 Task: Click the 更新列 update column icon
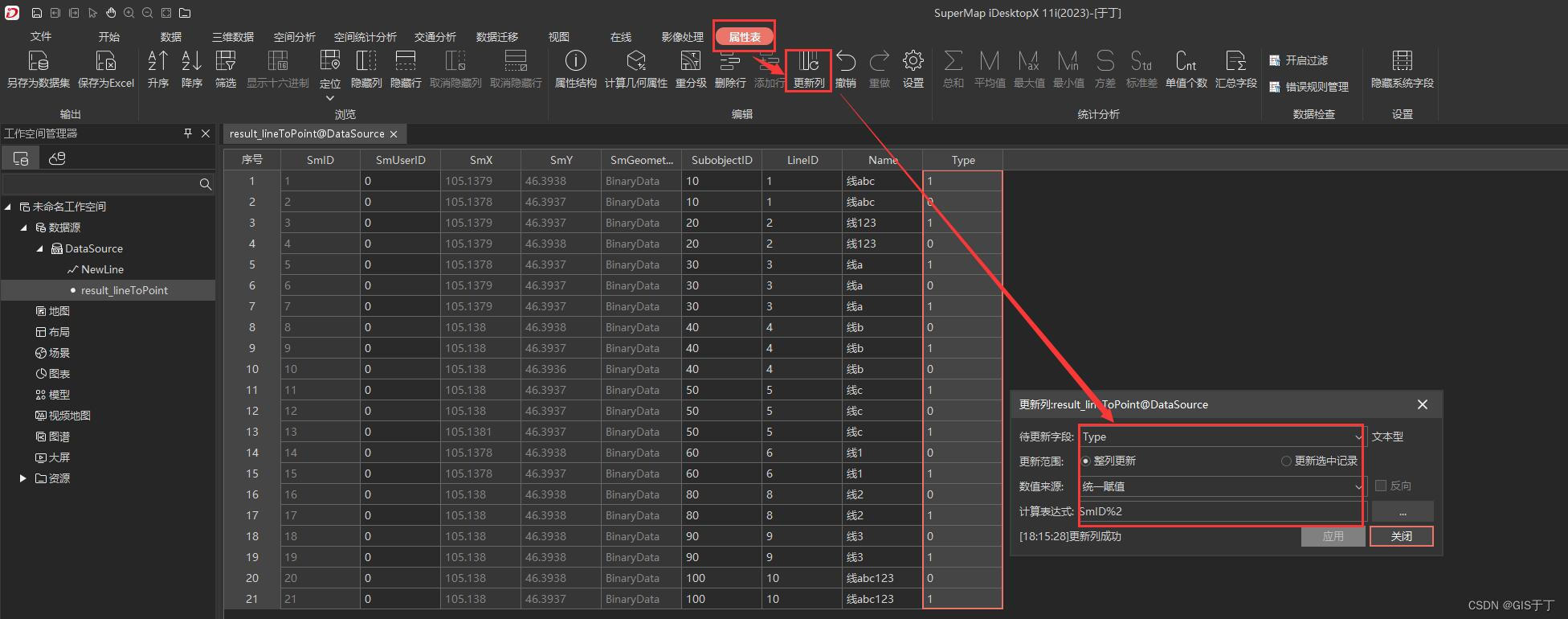click(x=809, y=68)
